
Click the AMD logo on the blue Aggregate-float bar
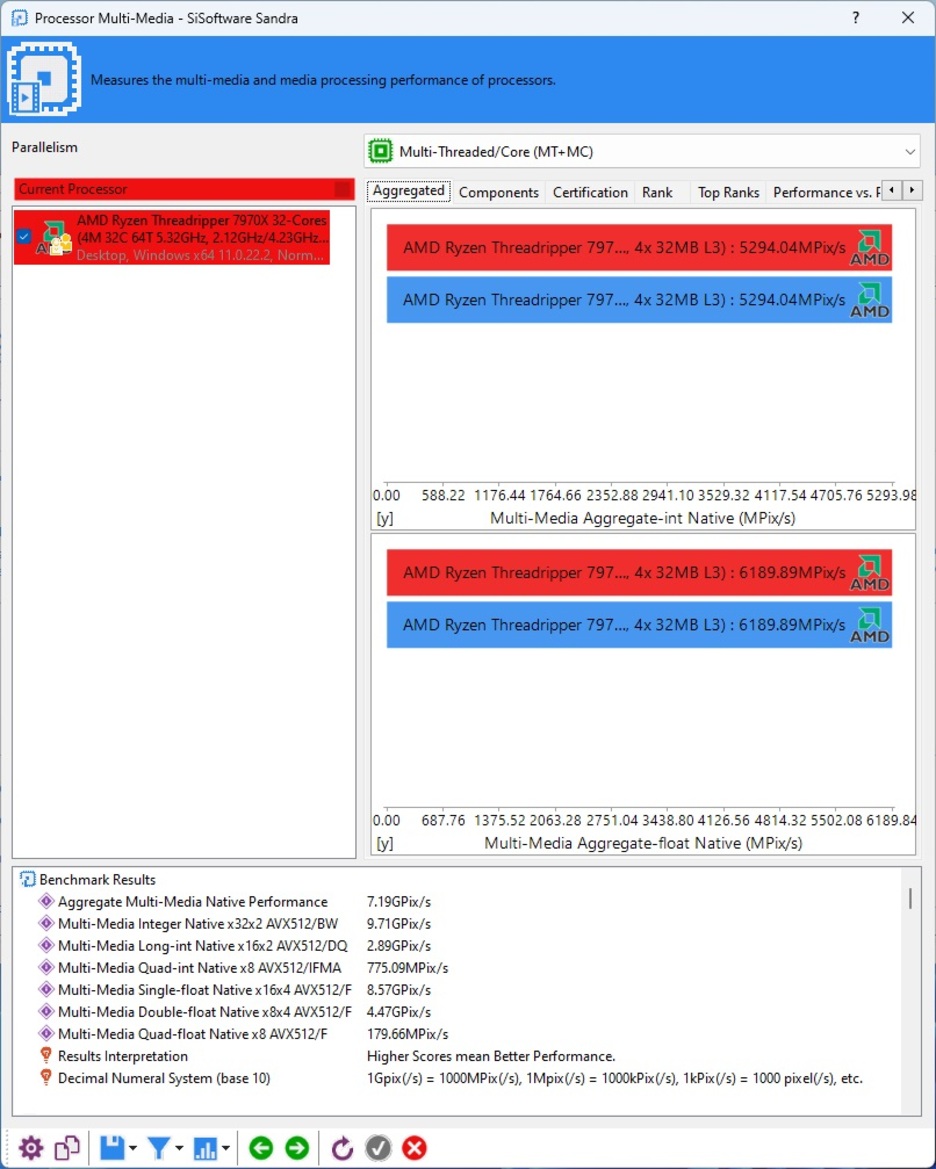click(x=870, y=626)
